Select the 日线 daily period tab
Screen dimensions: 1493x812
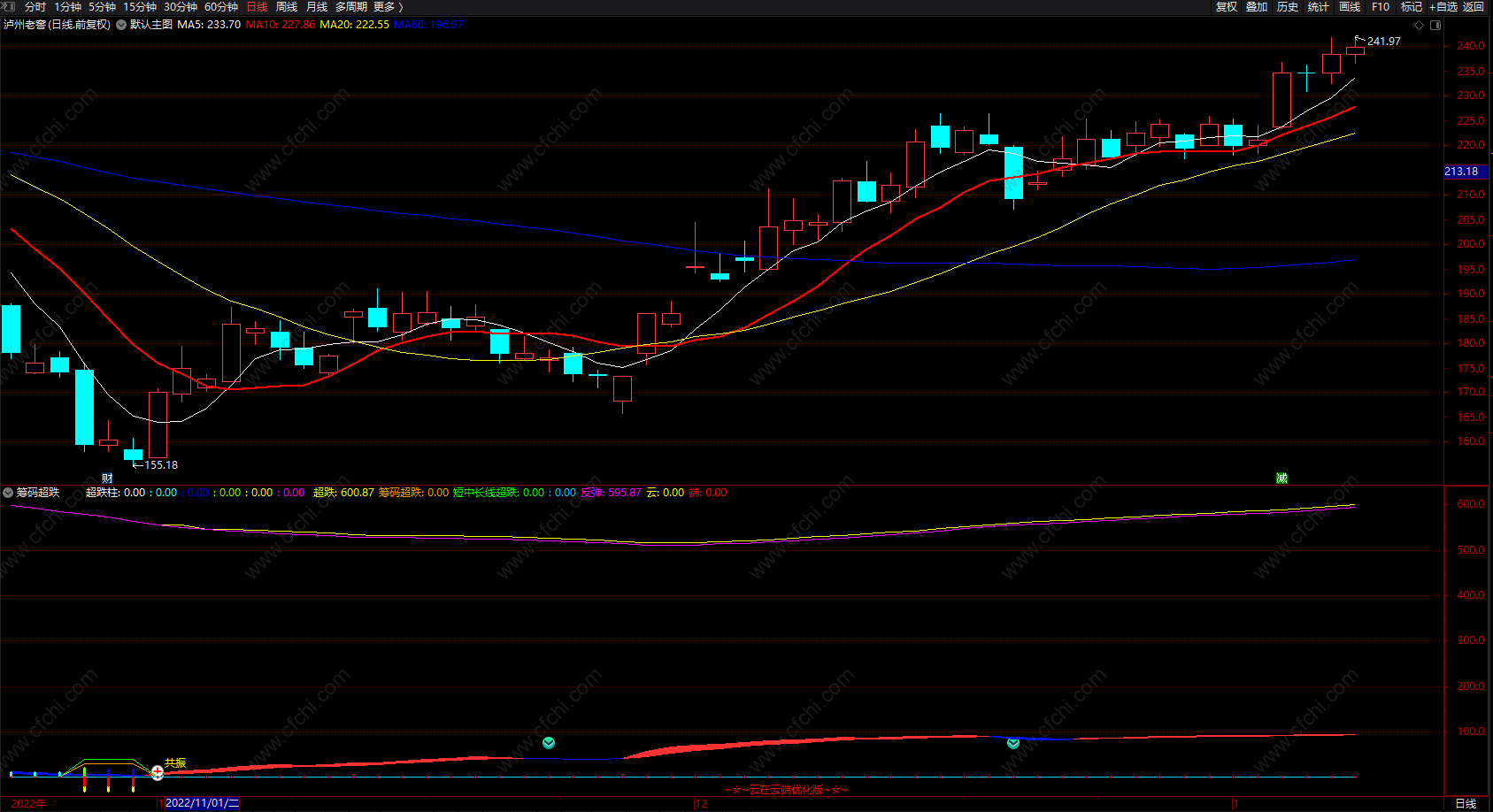click(257, 7)
